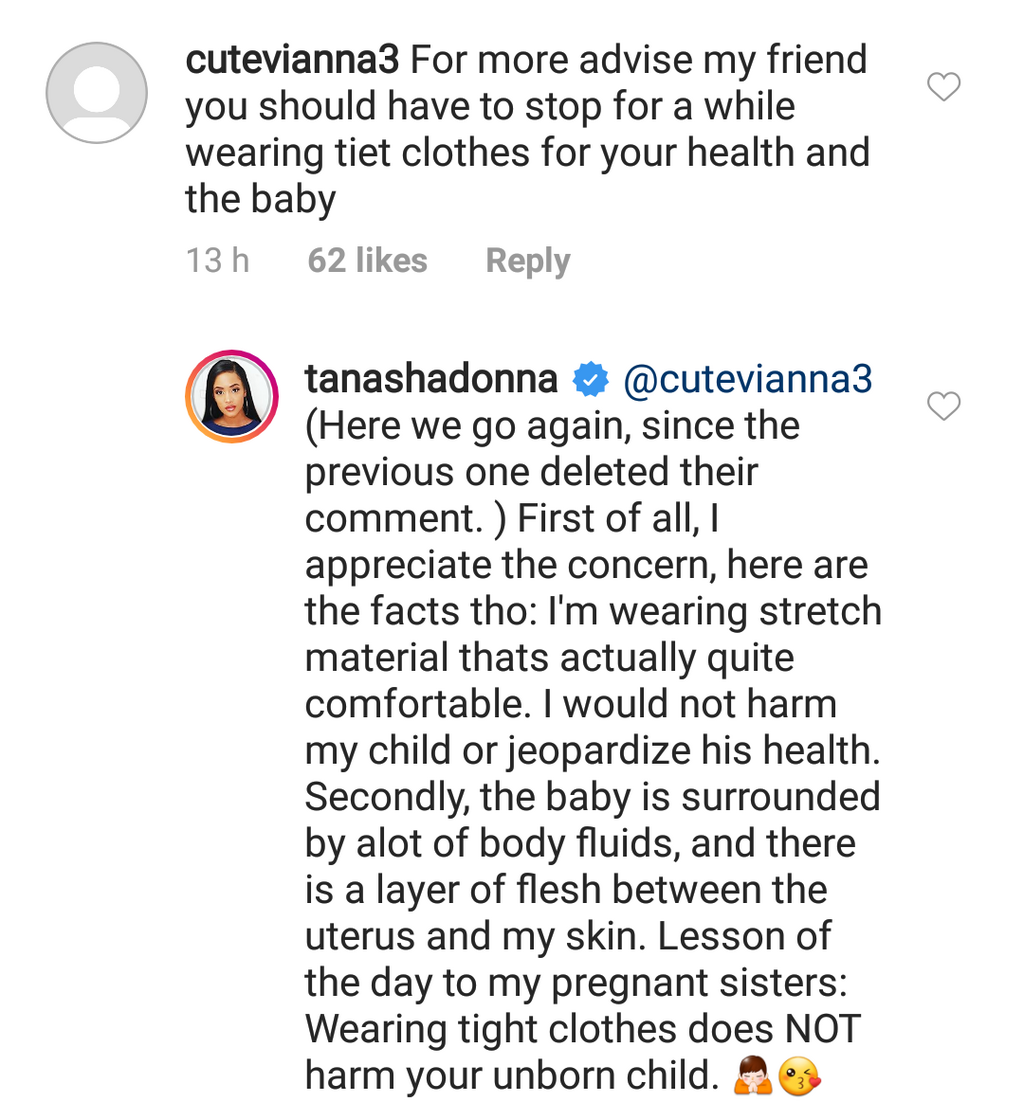
Task: View the 62 likes on cutevianna3's comment
Action: point(366,260)
